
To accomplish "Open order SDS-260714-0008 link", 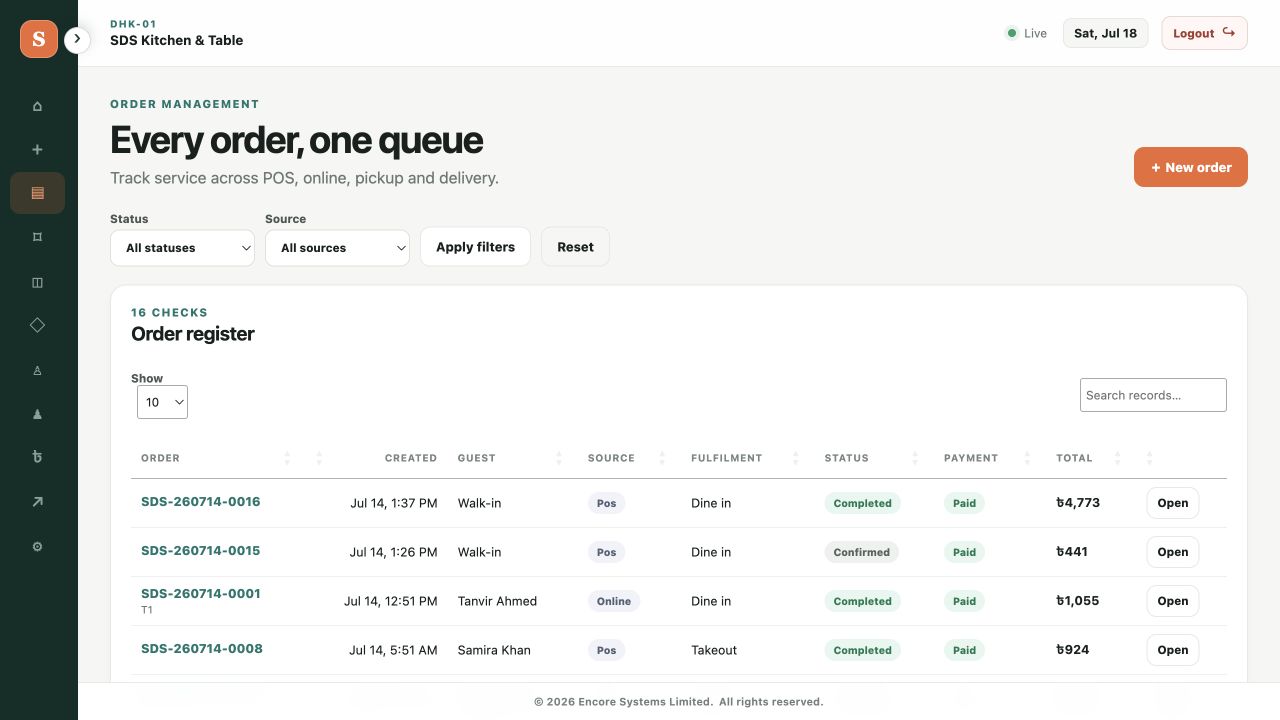I will pos(201,649).
